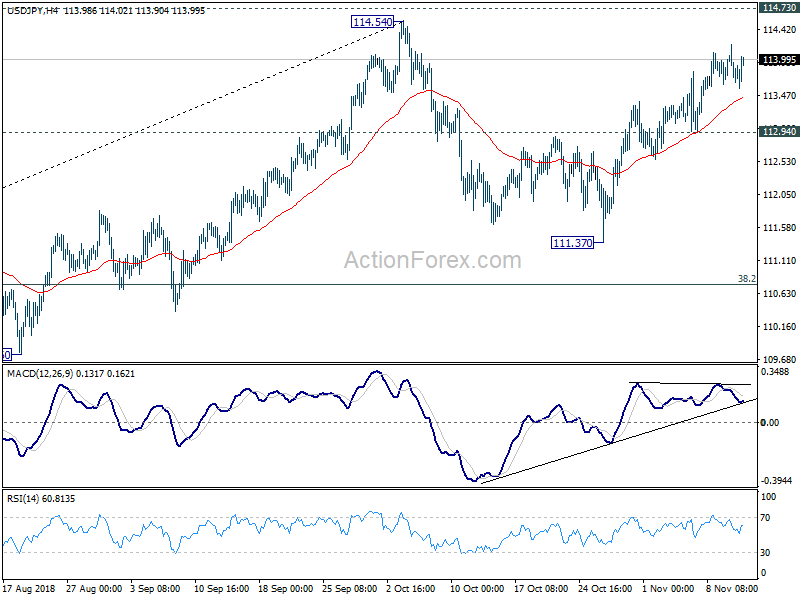
Task: Click the 110.160 price axis label
Action: [x=779, y=327]
